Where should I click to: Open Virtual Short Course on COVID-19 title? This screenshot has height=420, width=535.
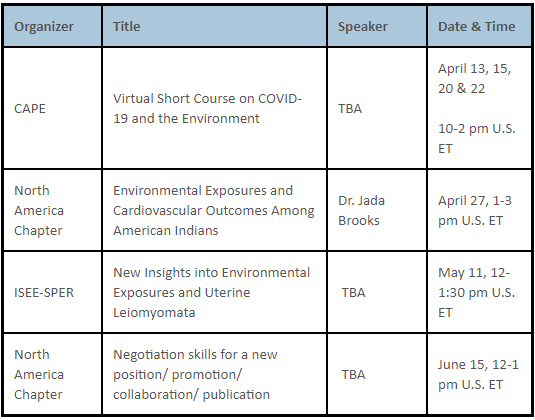click(x=207, y=108)
